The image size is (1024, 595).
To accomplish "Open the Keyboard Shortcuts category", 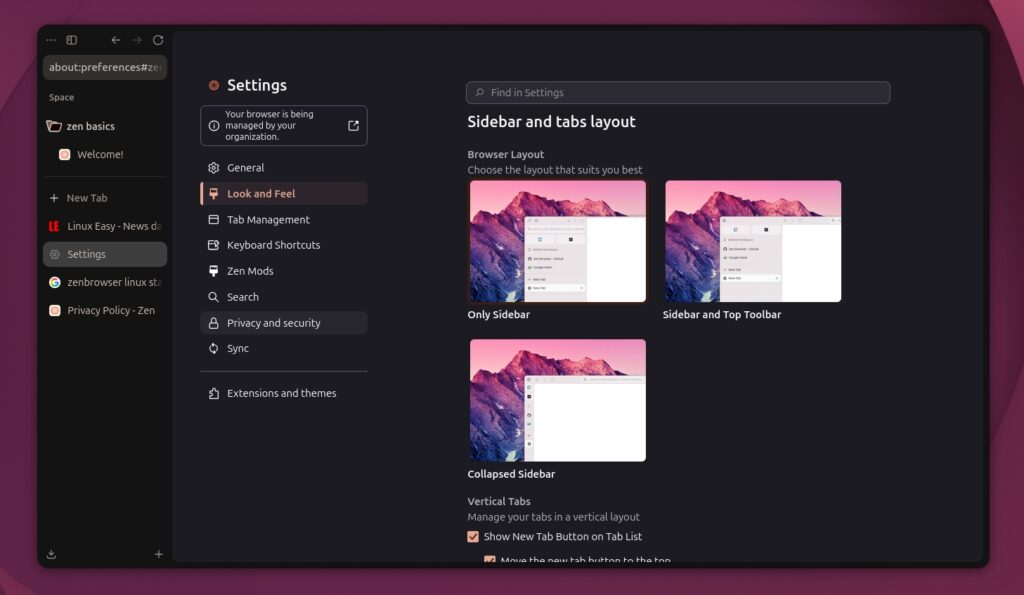I will [x=283, y=245].
